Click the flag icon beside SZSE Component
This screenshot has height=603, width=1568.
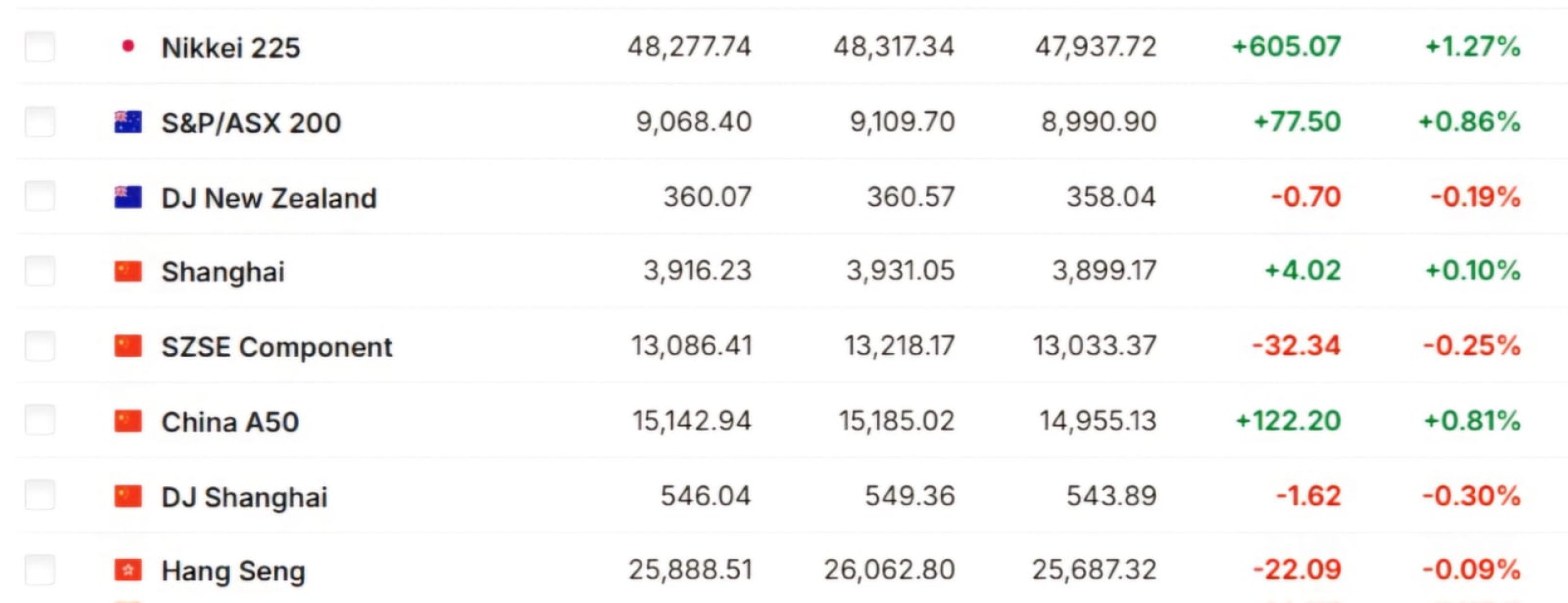[128, 346]
